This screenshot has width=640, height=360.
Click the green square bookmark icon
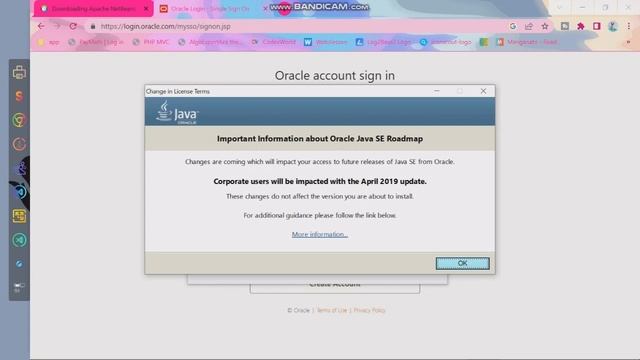[484, 42]
